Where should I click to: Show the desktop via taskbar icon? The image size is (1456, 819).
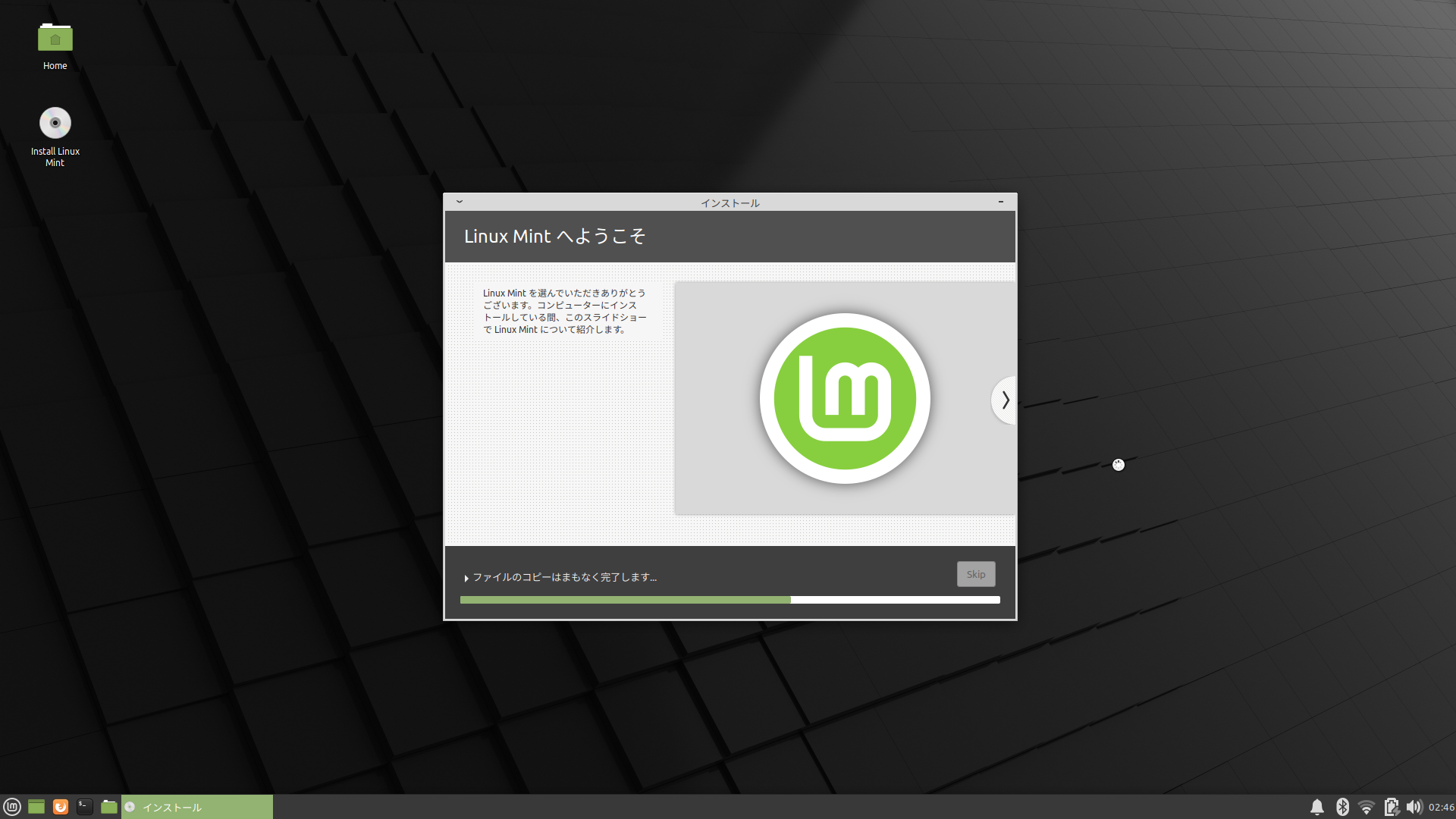36,807
